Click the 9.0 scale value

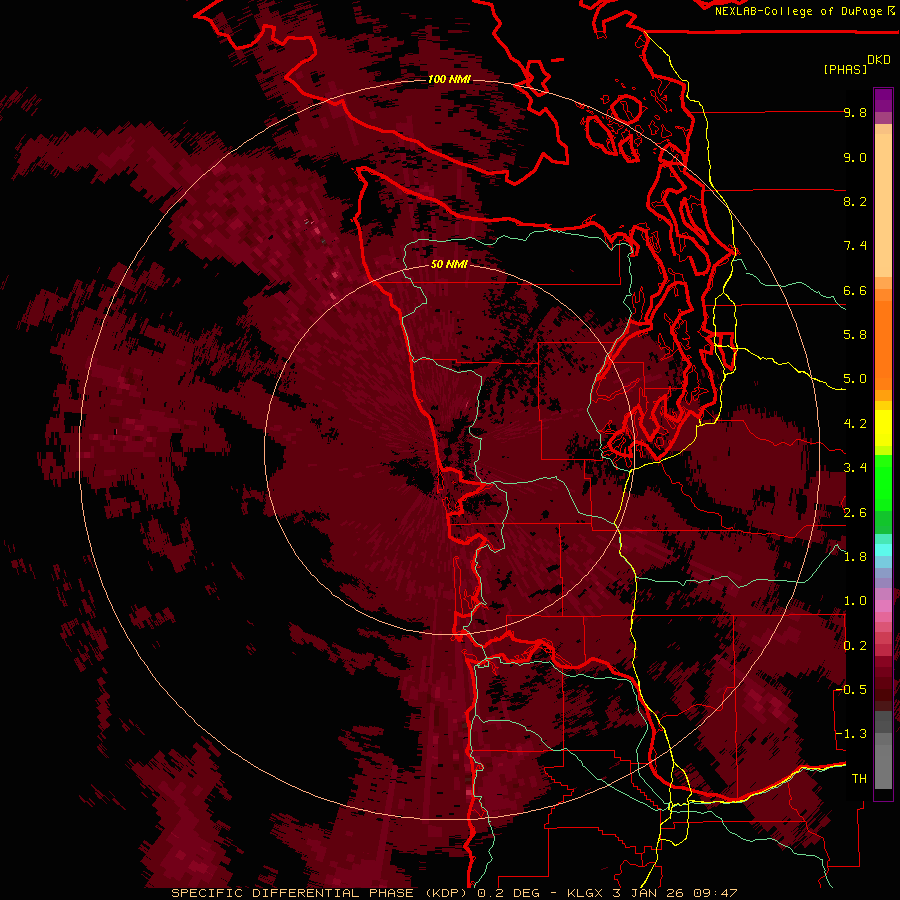855,157
